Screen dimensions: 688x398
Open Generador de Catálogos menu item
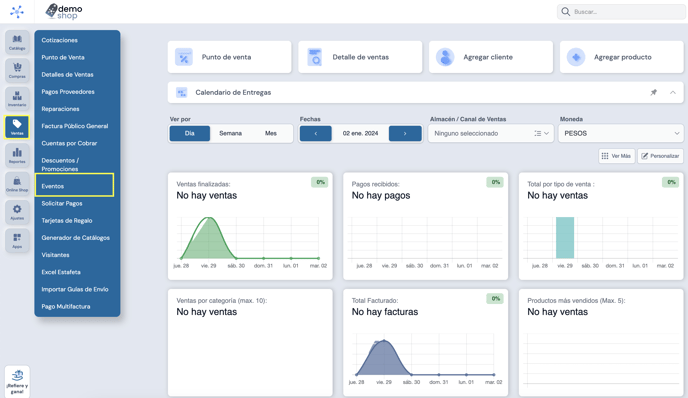75,238
